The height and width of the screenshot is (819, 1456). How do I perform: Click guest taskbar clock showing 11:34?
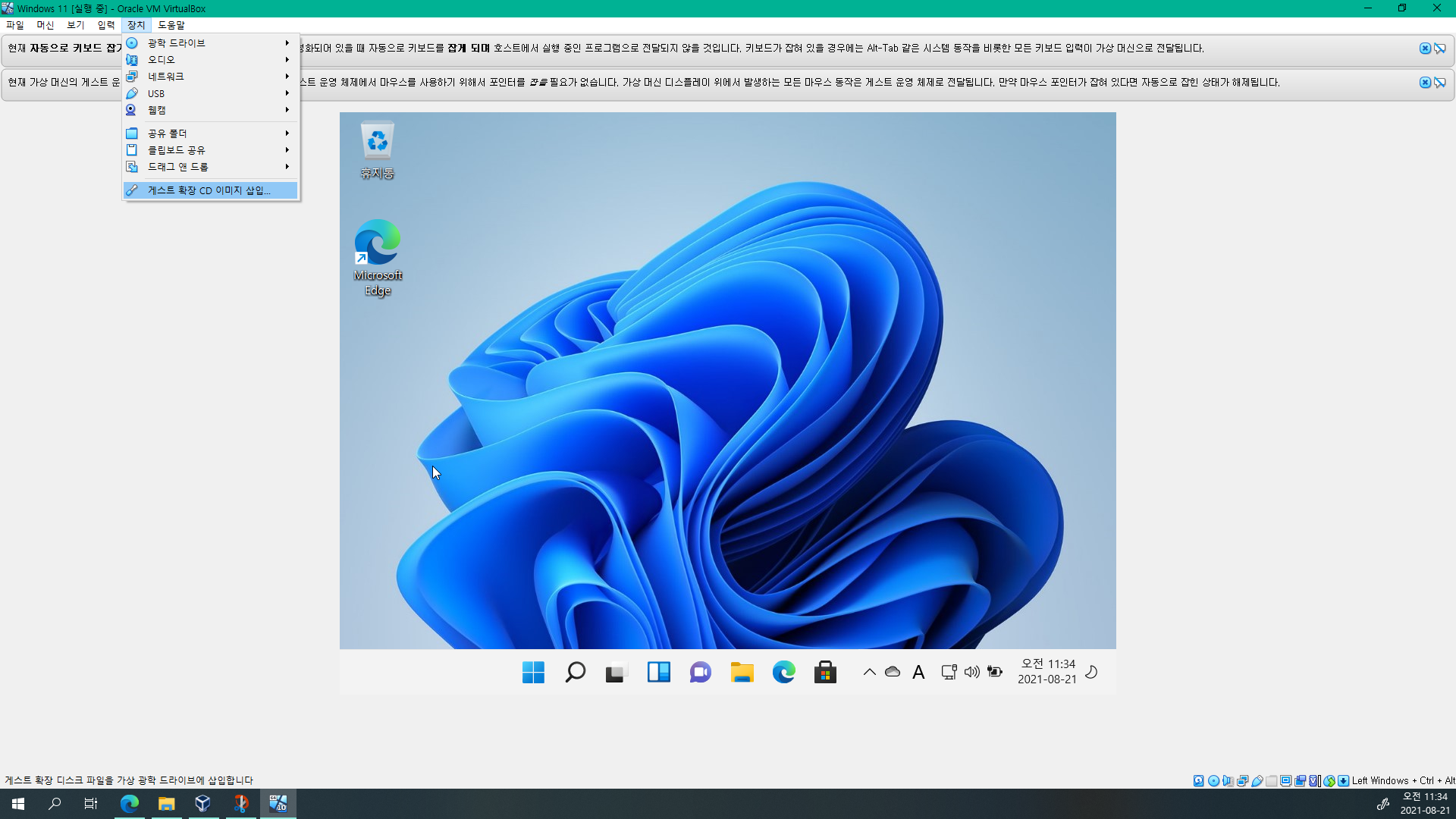coord(1046,671)
